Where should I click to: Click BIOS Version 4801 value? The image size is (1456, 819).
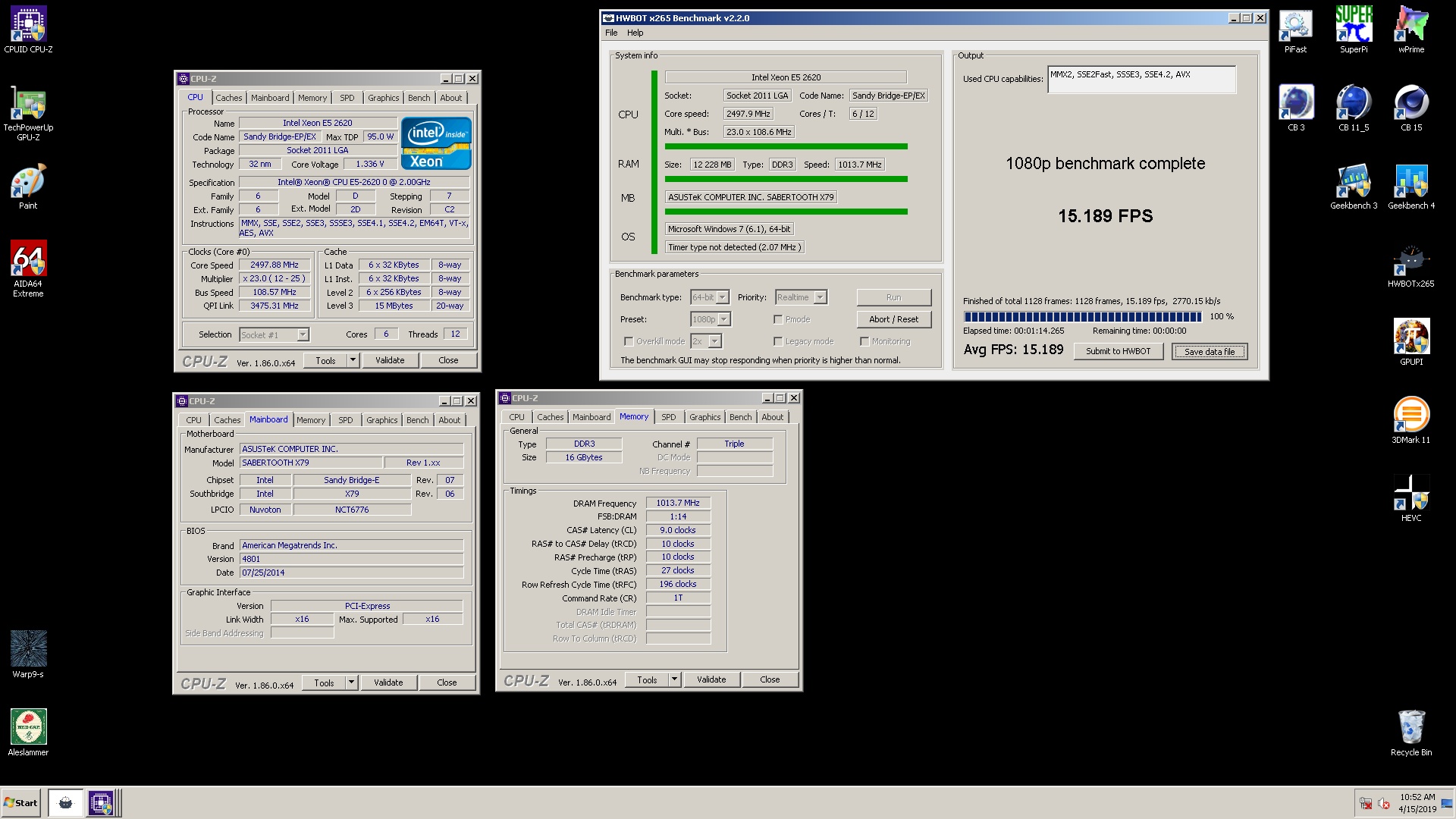tap(351, 559)
